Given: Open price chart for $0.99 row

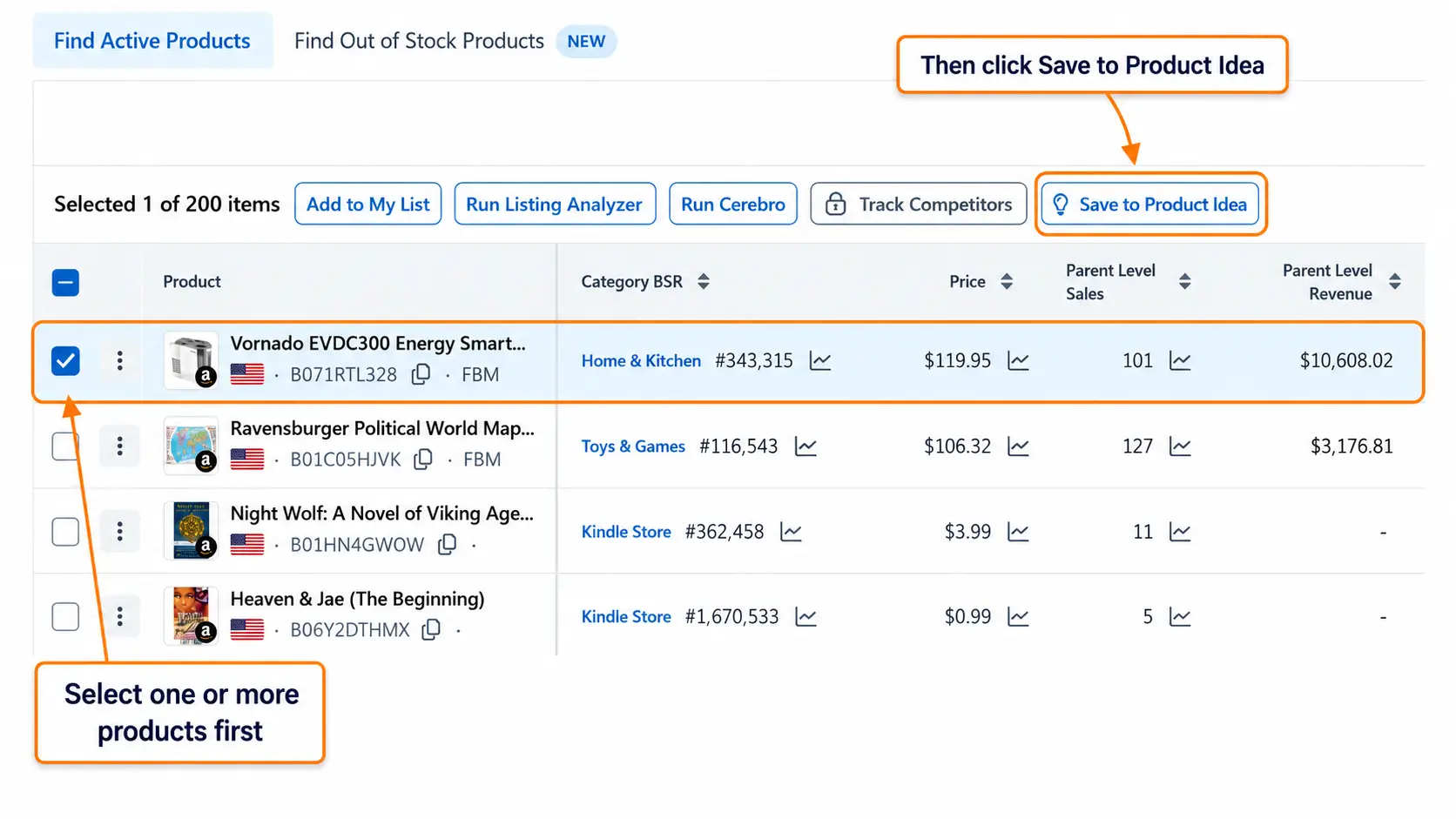Looking at the screenshot, I should pos(1018,617).
